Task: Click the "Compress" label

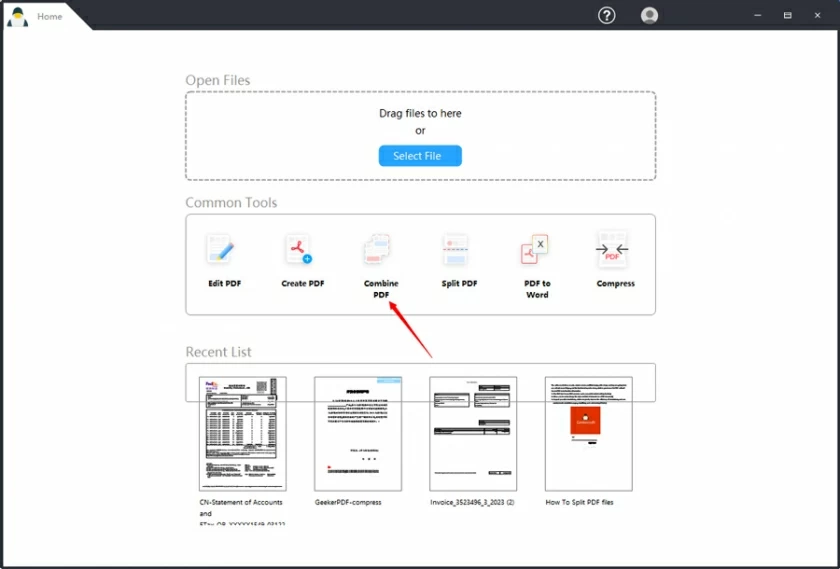Action: coord(616,283)
